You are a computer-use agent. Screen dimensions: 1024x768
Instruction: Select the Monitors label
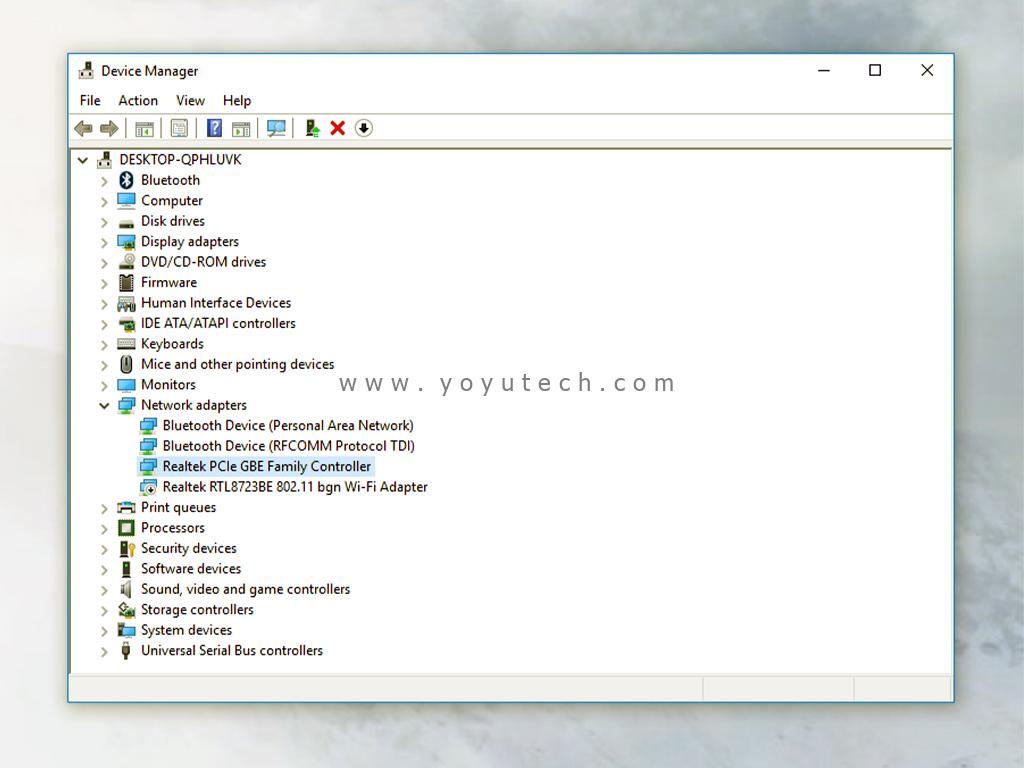coord(168,385)
